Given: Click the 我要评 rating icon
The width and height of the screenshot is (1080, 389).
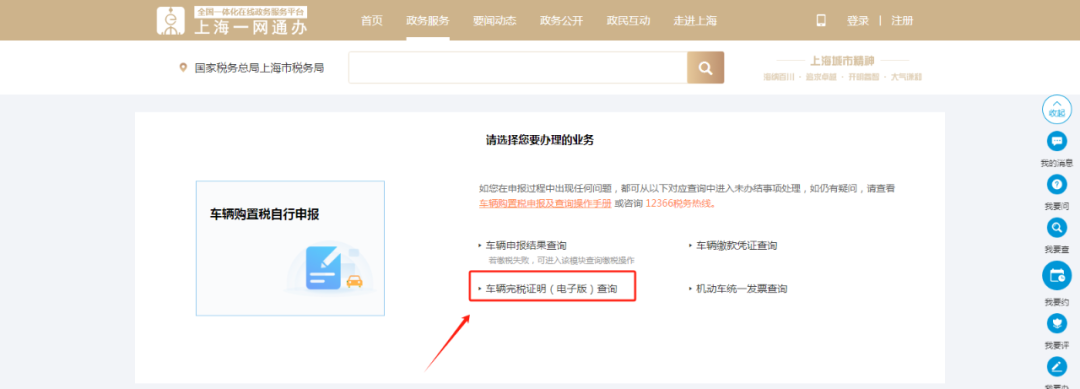Looking at the screenshot, I should tap(1057, 324).
